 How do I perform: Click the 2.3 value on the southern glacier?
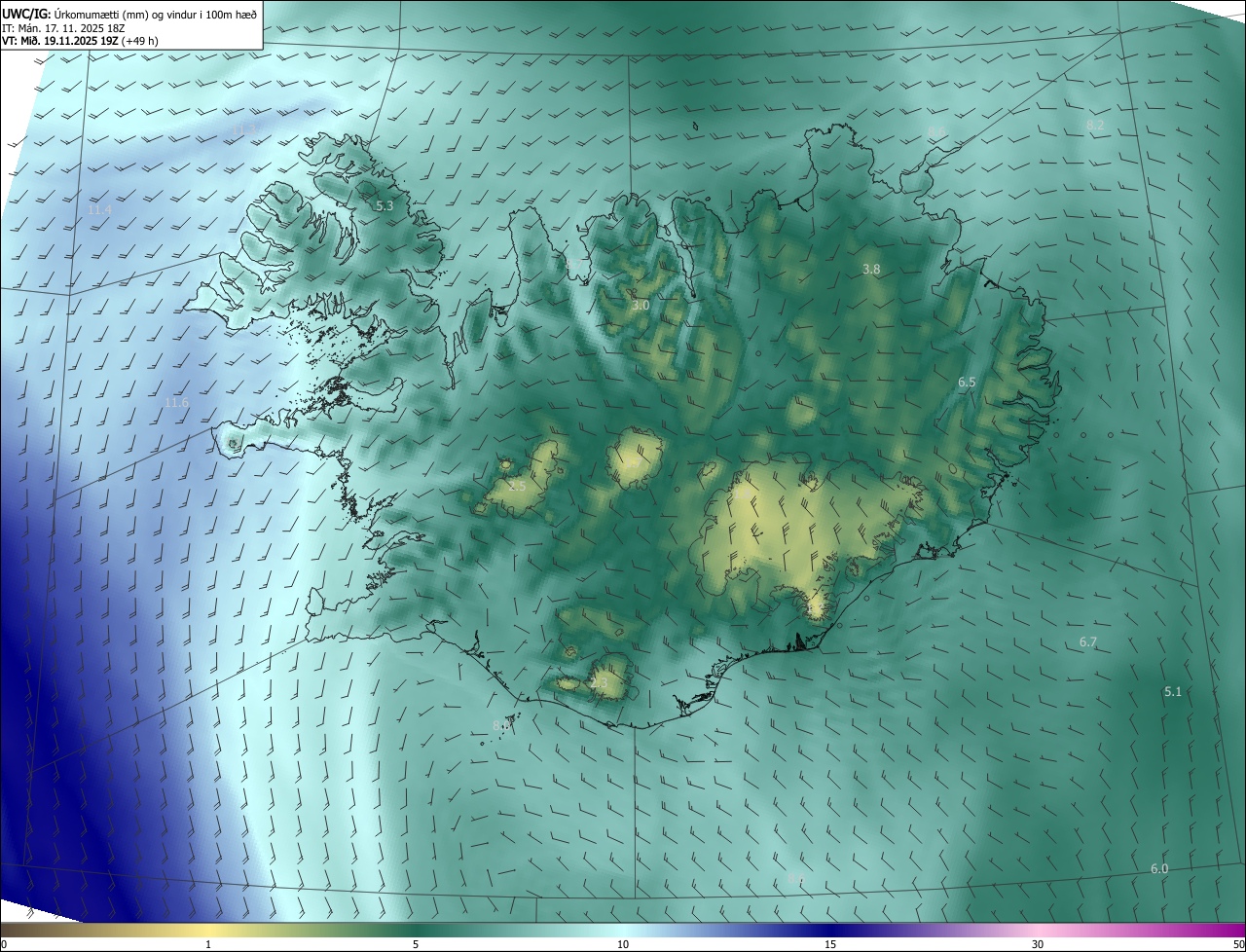(599, 684)
